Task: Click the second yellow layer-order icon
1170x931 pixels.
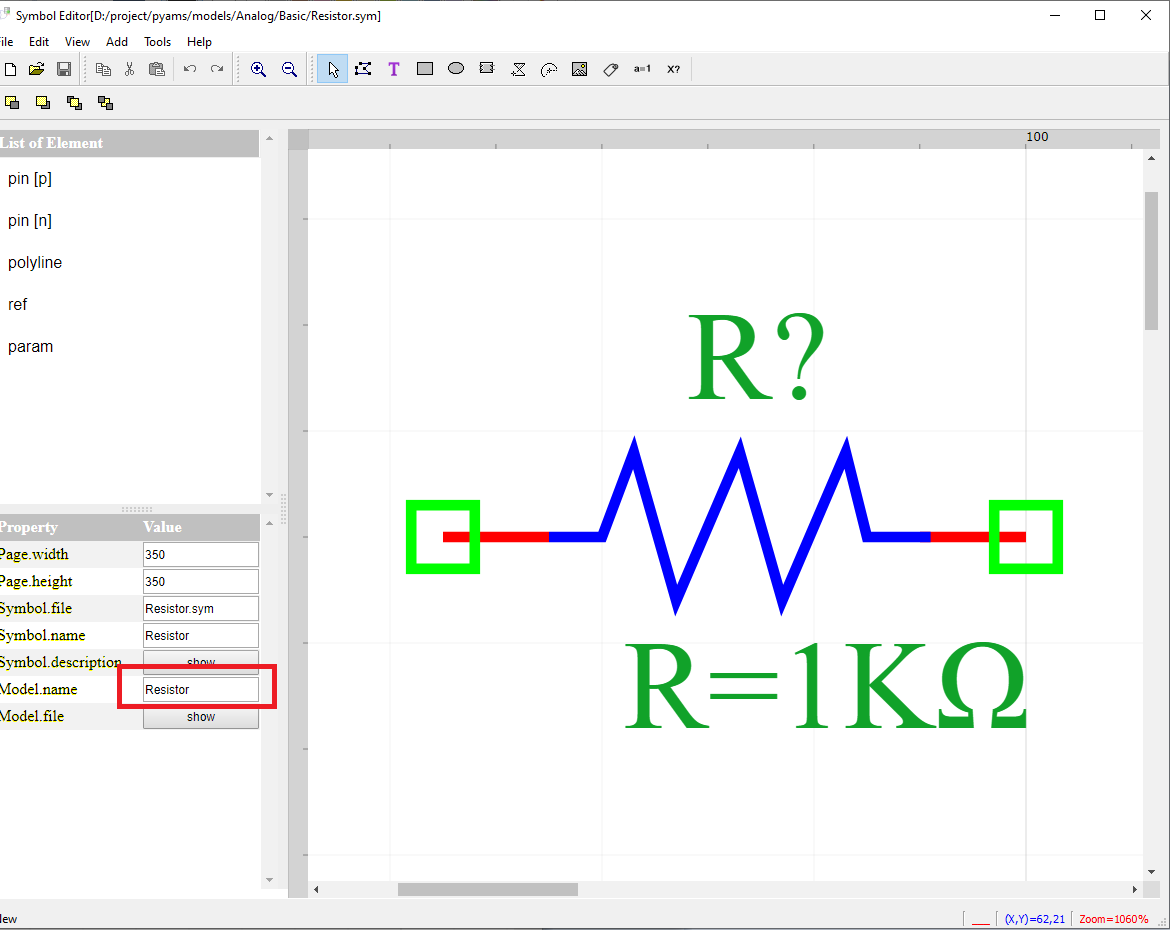Action: pyautogui.click(x=43, y=103)
